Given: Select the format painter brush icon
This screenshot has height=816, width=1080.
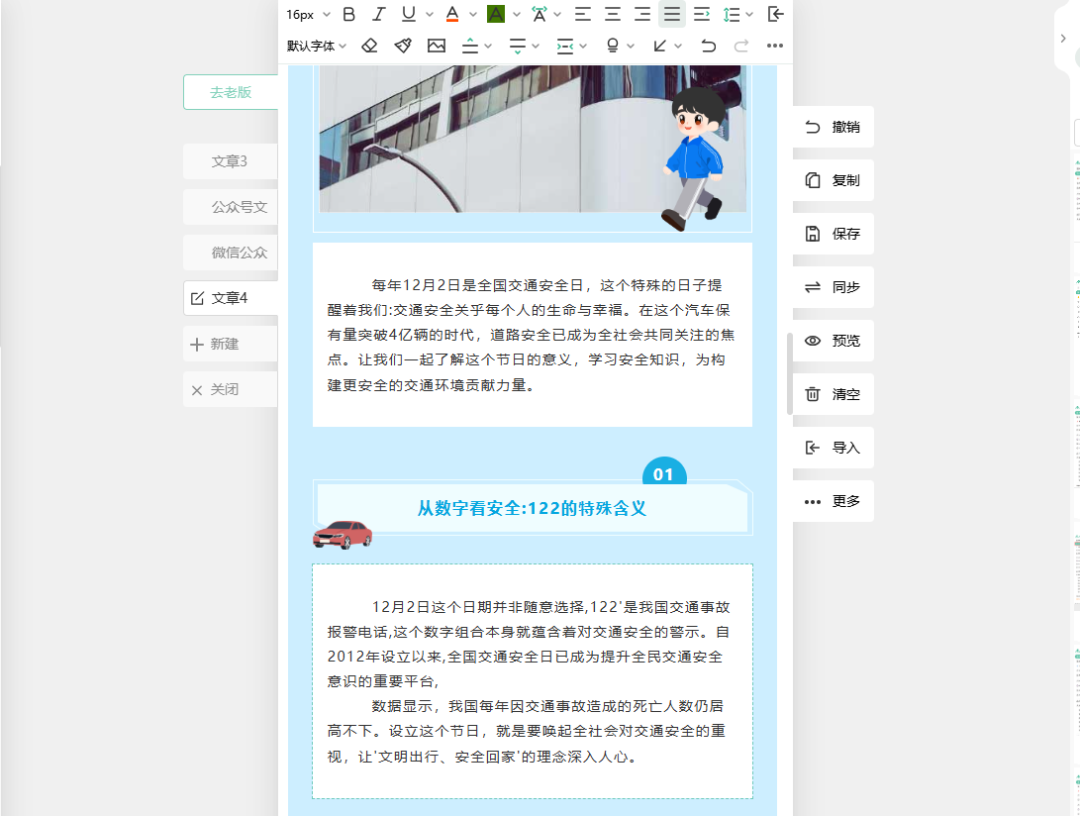Looking at the screenshot, I should tap(403, 46).
